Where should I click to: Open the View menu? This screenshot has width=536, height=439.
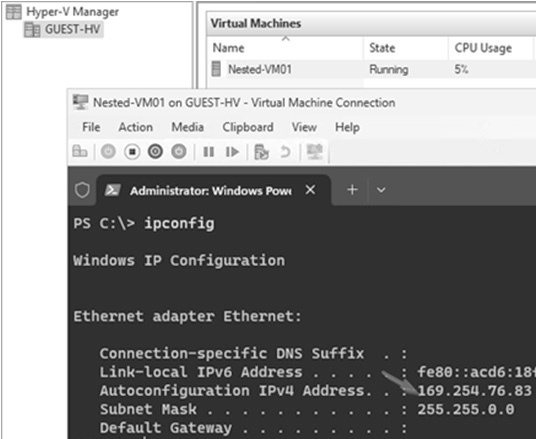(x=304, y=127)
